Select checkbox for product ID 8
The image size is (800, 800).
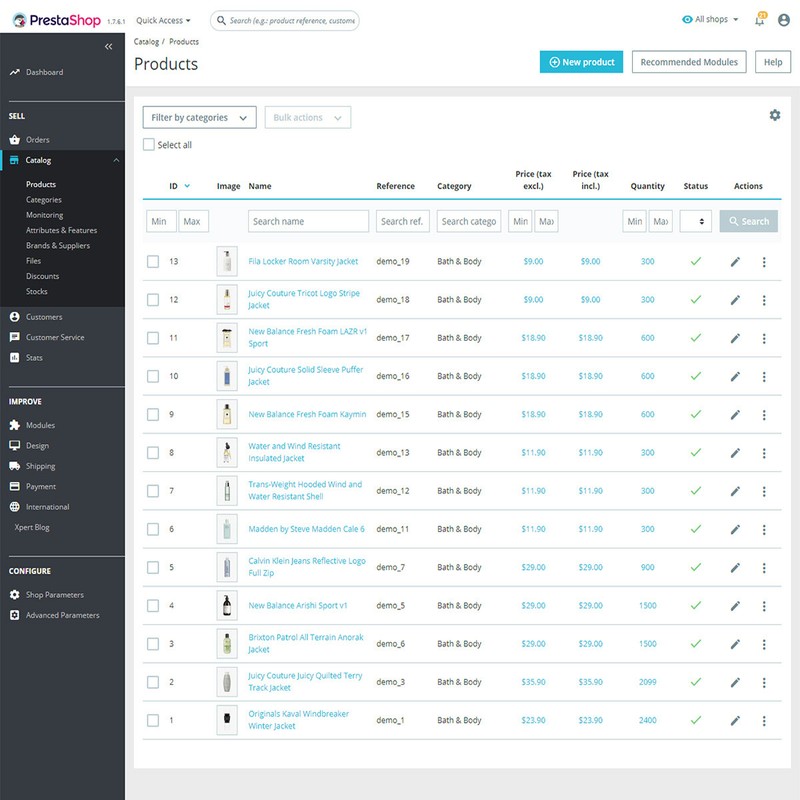[x=153, y=453]
